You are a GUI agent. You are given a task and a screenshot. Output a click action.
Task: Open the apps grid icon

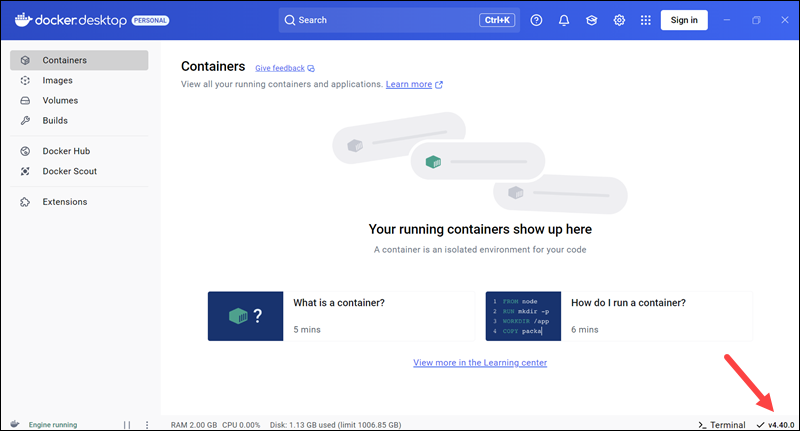tap(646, 20)
